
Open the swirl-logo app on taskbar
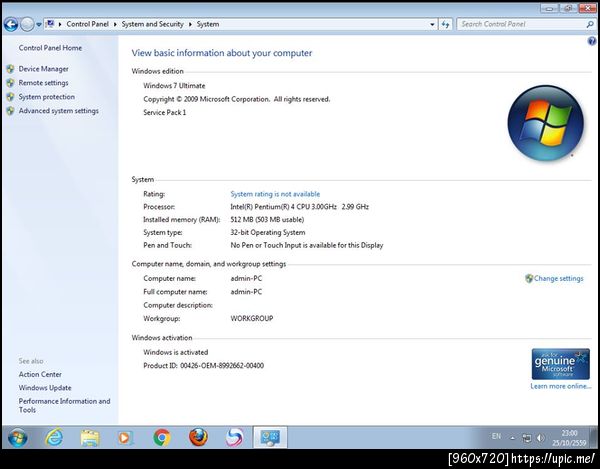234,437
